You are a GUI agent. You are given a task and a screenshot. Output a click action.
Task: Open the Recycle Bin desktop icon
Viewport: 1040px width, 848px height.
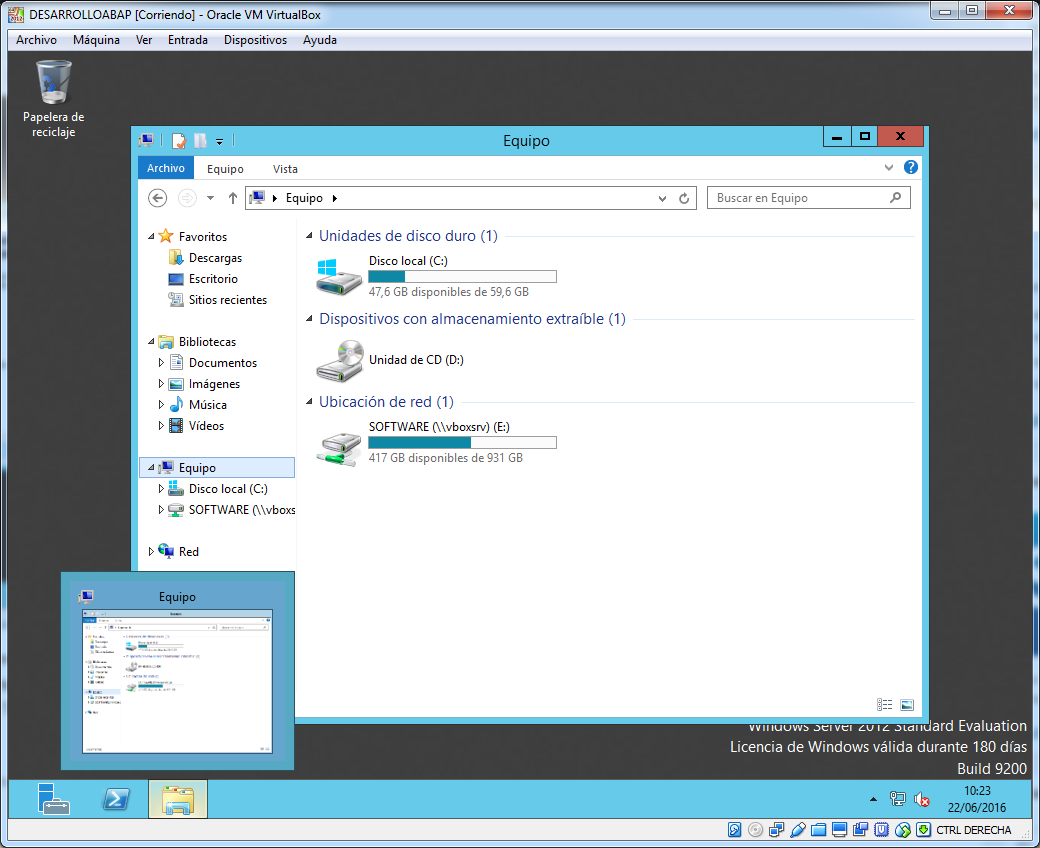[x=53, y=98]
